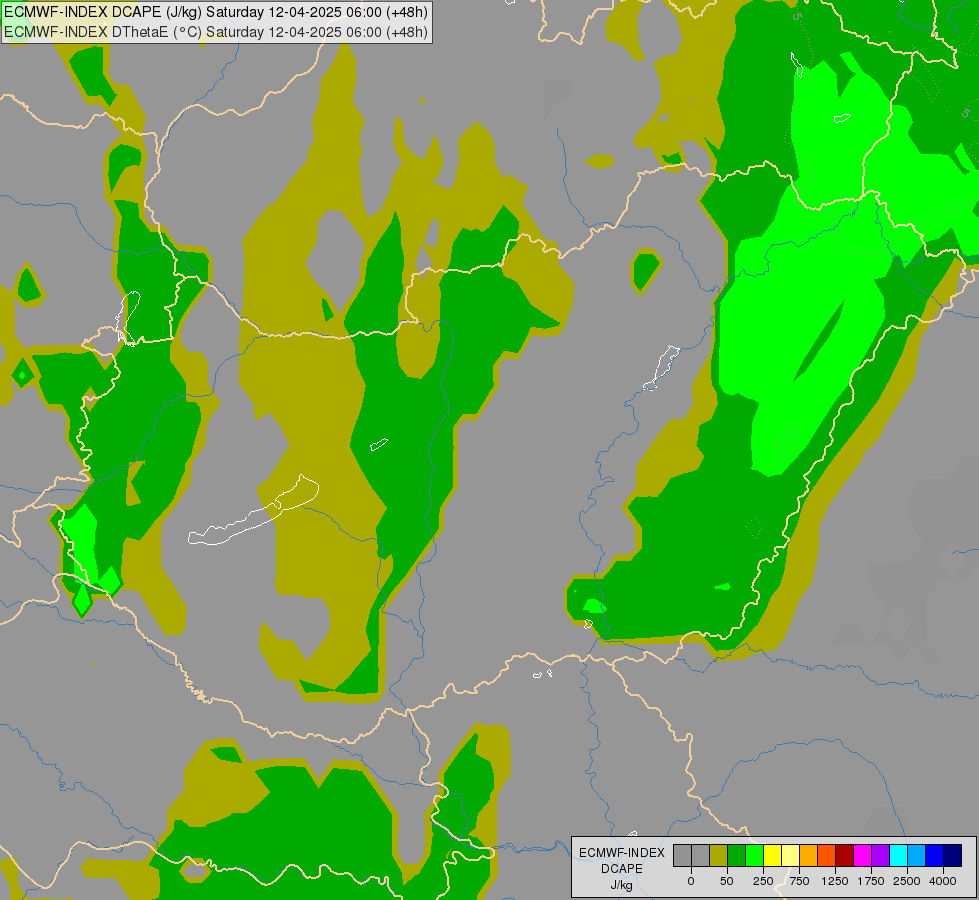Select the dark red legend swatch
The height and width of the screenshot is (900, 979).
coord(845,855)
